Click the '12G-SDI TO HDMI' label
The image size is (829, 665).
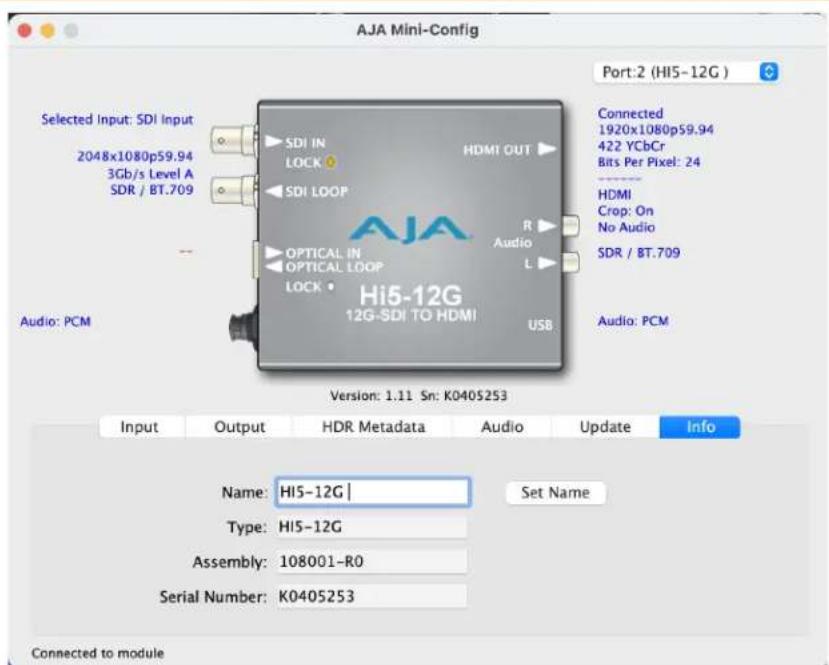411,316
